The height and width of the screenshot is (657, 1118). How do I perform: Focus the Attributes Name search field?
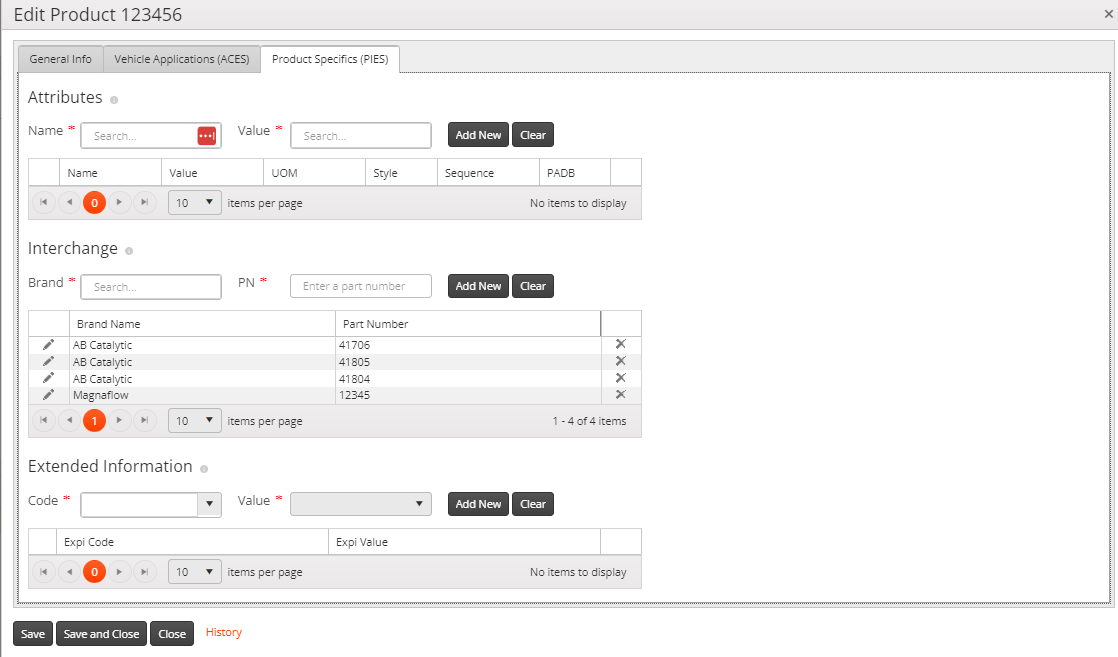pos(138,136)
